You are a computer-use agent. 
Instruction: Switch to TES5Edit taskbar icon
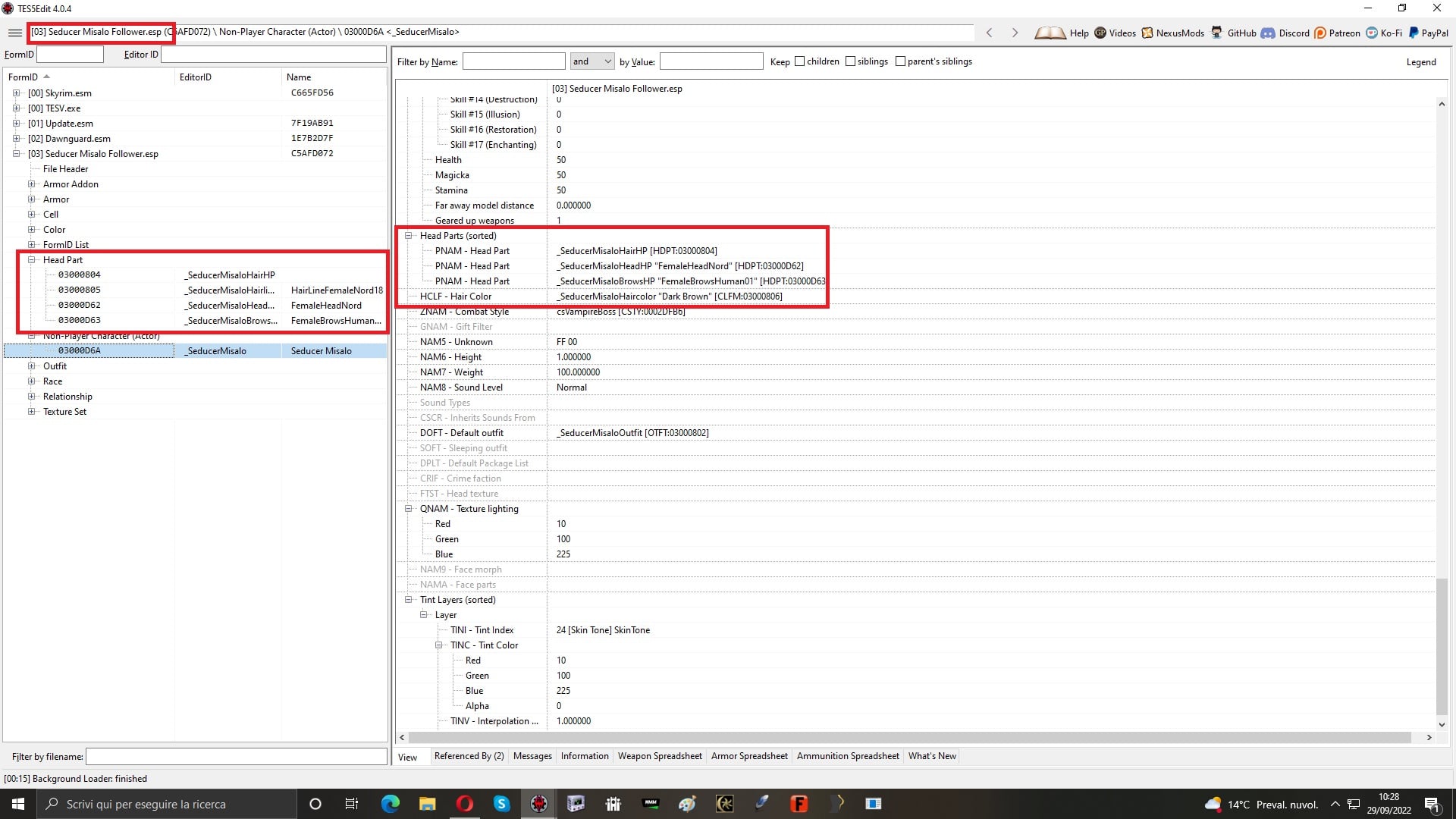pyautogui.click(x=539, y=804)
